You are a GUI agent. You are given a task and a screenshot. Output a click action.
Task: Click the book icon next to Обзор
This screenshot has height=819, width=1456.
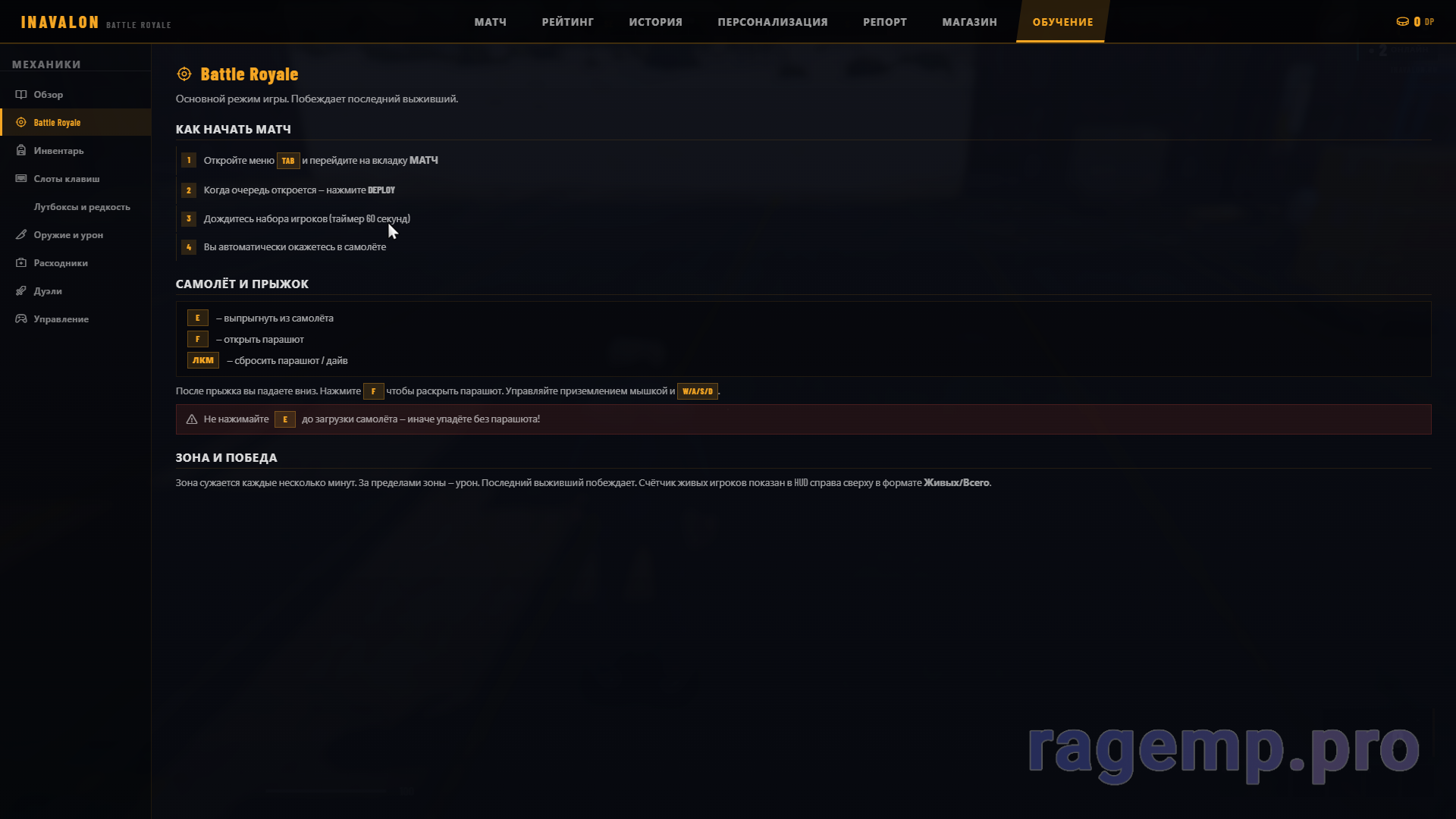tap(21, 95)
